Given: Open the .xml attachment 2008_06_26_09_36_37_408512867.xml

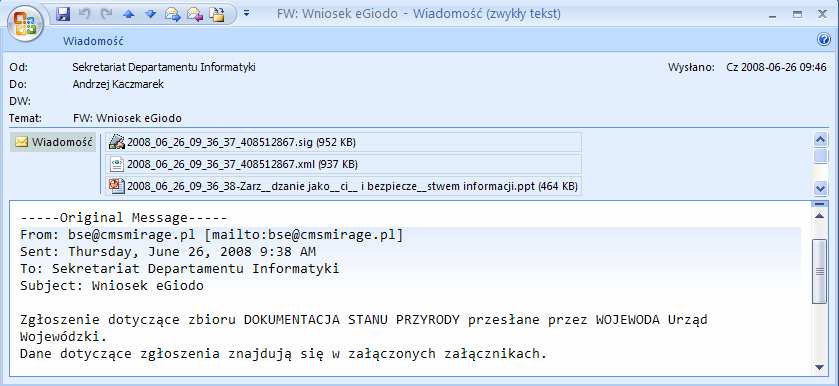Looking at the screenshot, I should pos(342,164).
